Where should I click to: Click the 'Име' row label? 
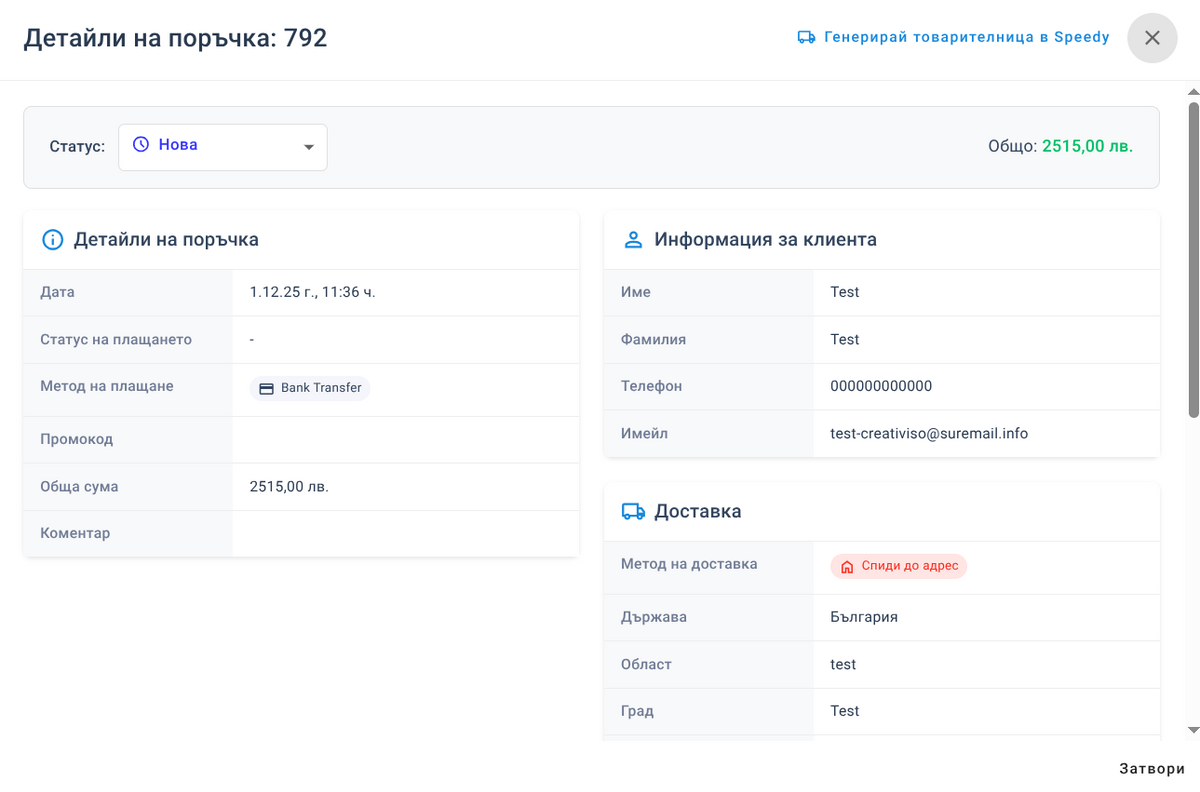click(x=636, y=292)
